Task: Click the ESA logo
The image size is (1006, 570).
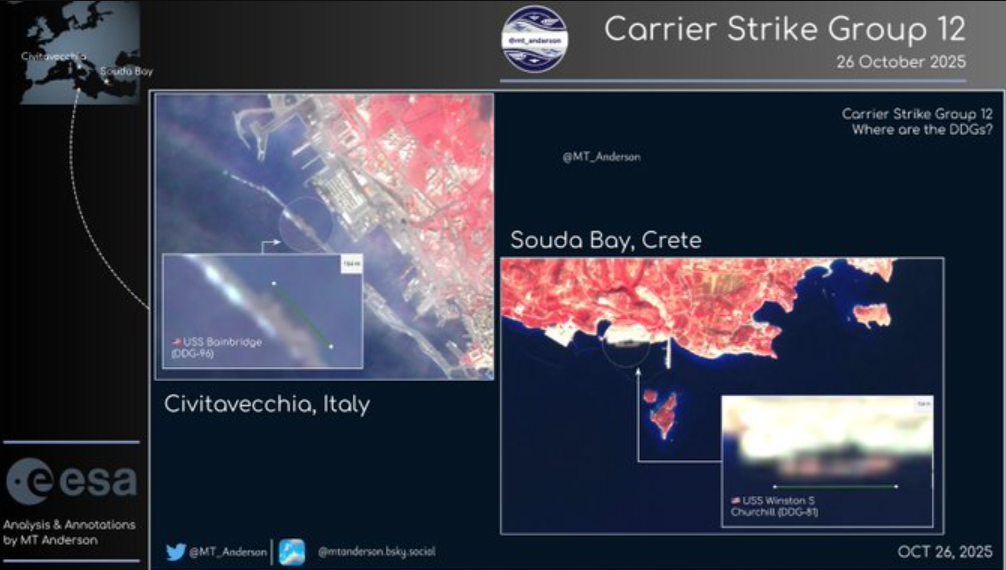Action: pyautogui.click(x=70, y=482)
